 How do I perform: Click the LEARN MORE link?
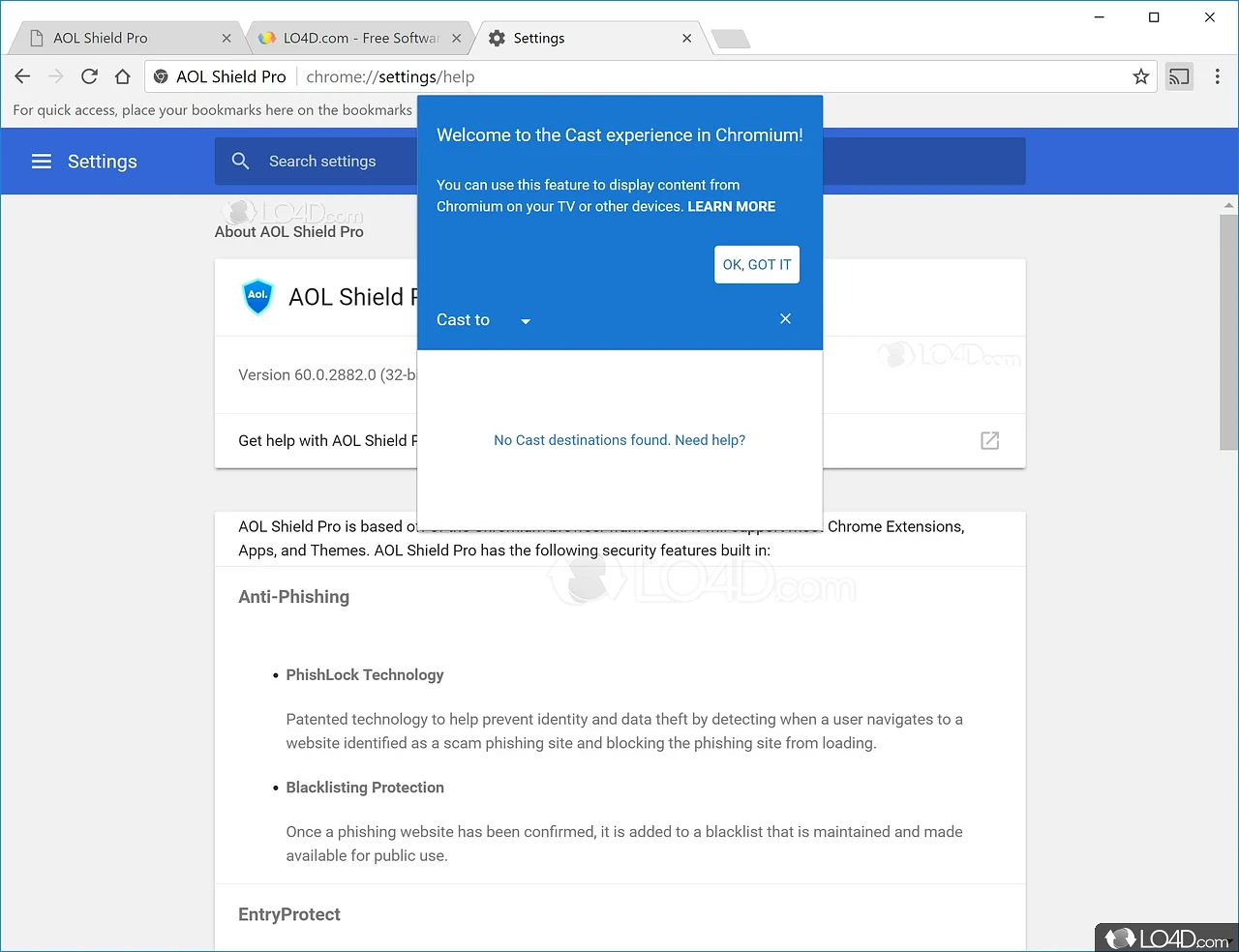[731, 206]
